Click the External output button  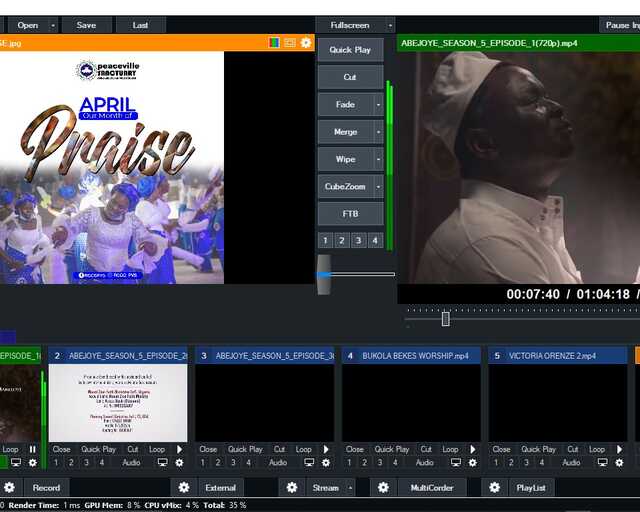pyautogui.click(x=220, y=488)
